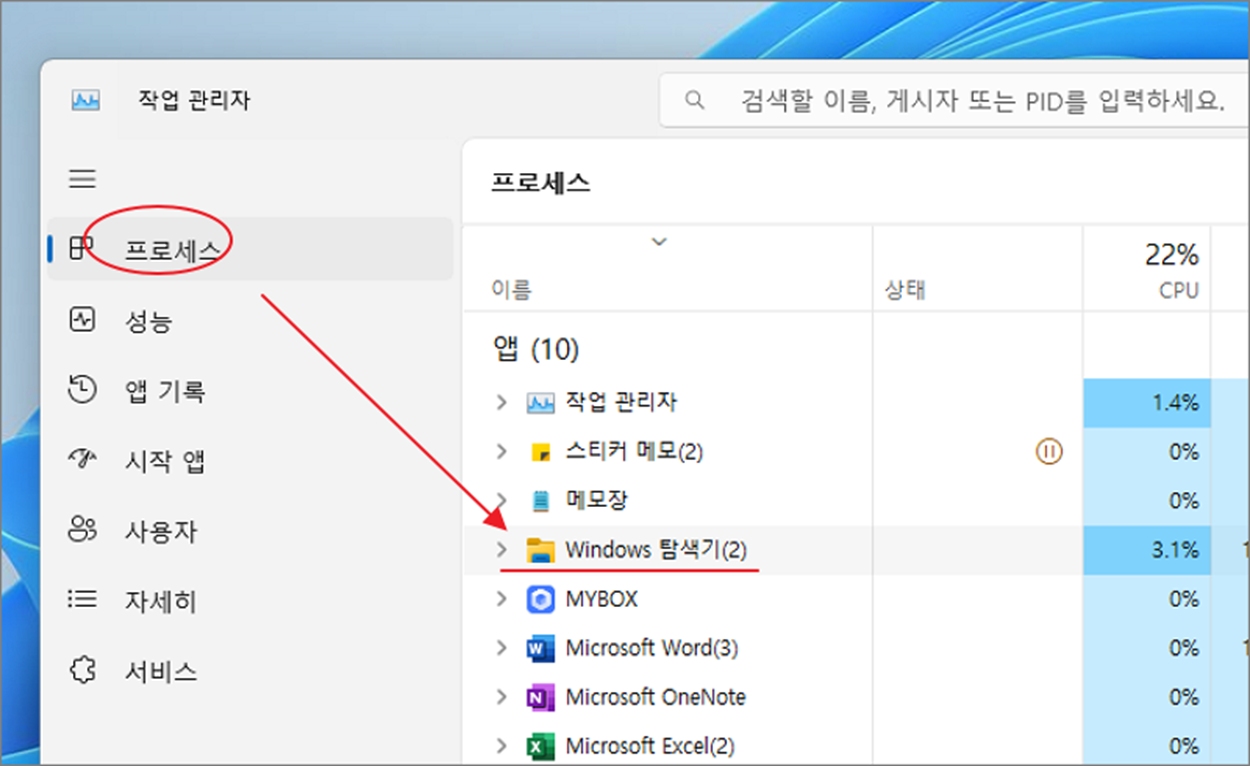The image size is (1250, 766).
Task: Click the 서비스 puzzle piece icon
Action: click(81, 669)
